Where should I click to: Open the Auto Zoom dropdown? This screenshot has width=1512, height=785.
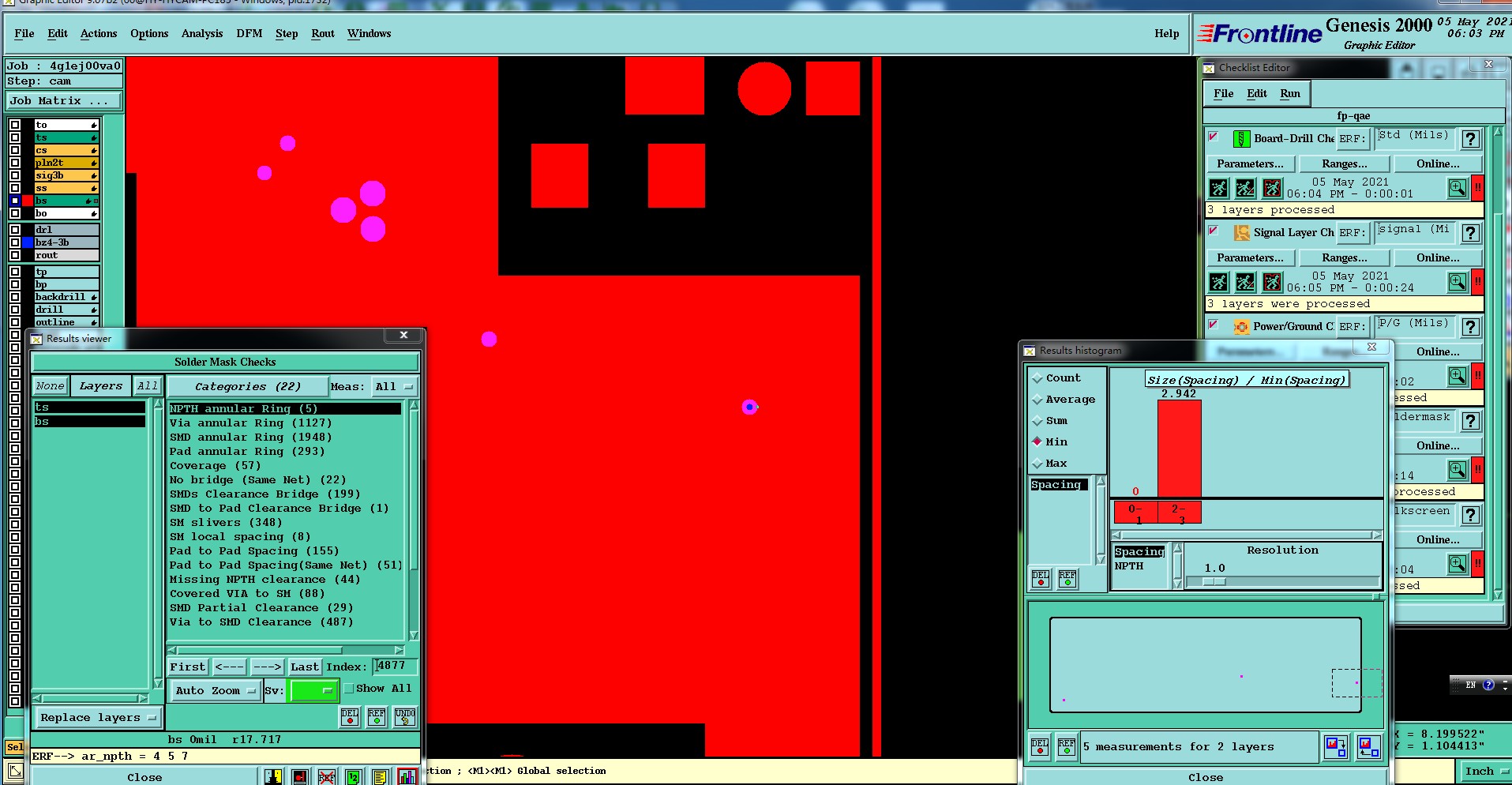(216, 690)
